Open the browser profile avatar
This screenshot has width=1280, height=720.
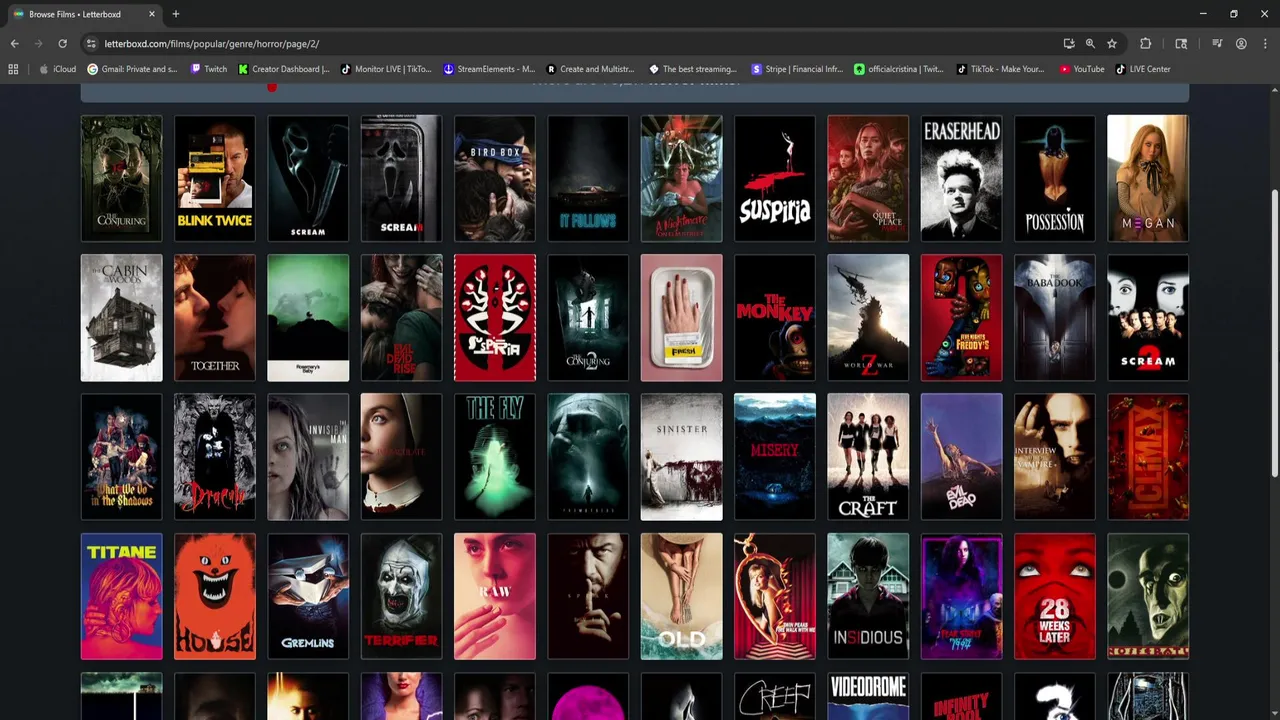pyautogui.click(x=1241, y=44)
